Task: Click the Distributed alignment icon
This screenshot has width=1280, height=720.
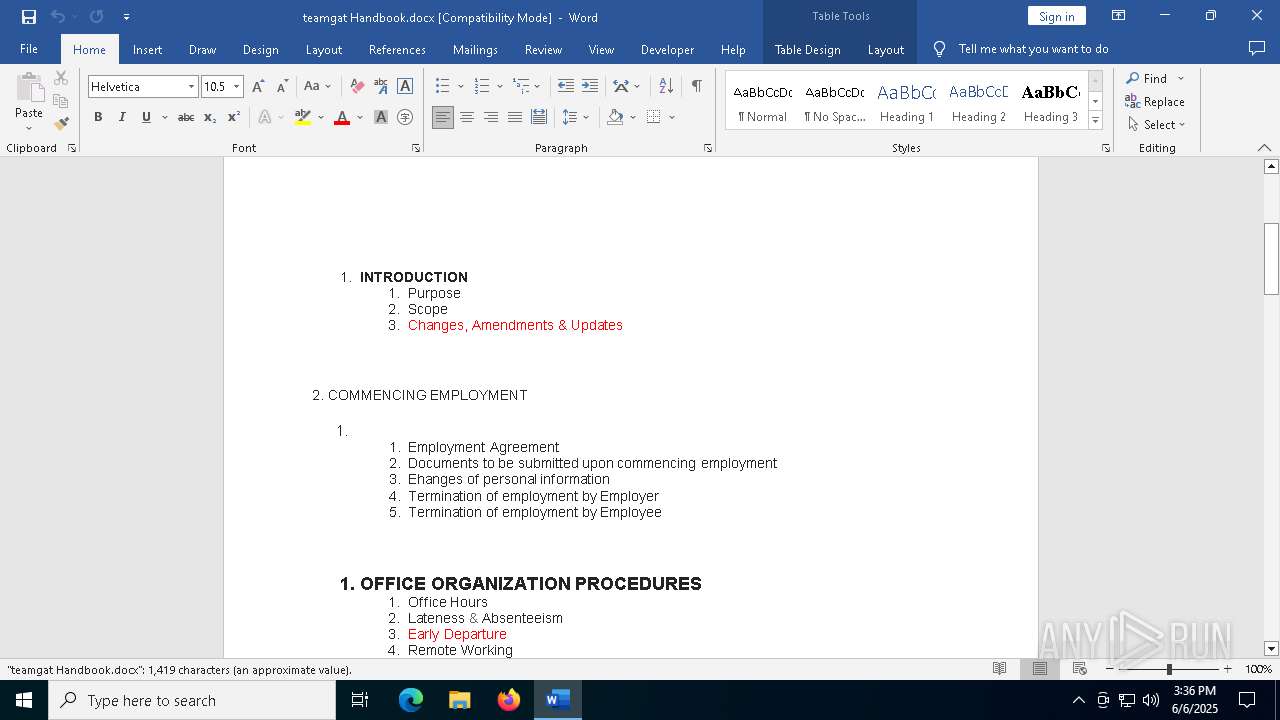Action: click(x=538, y=117)
